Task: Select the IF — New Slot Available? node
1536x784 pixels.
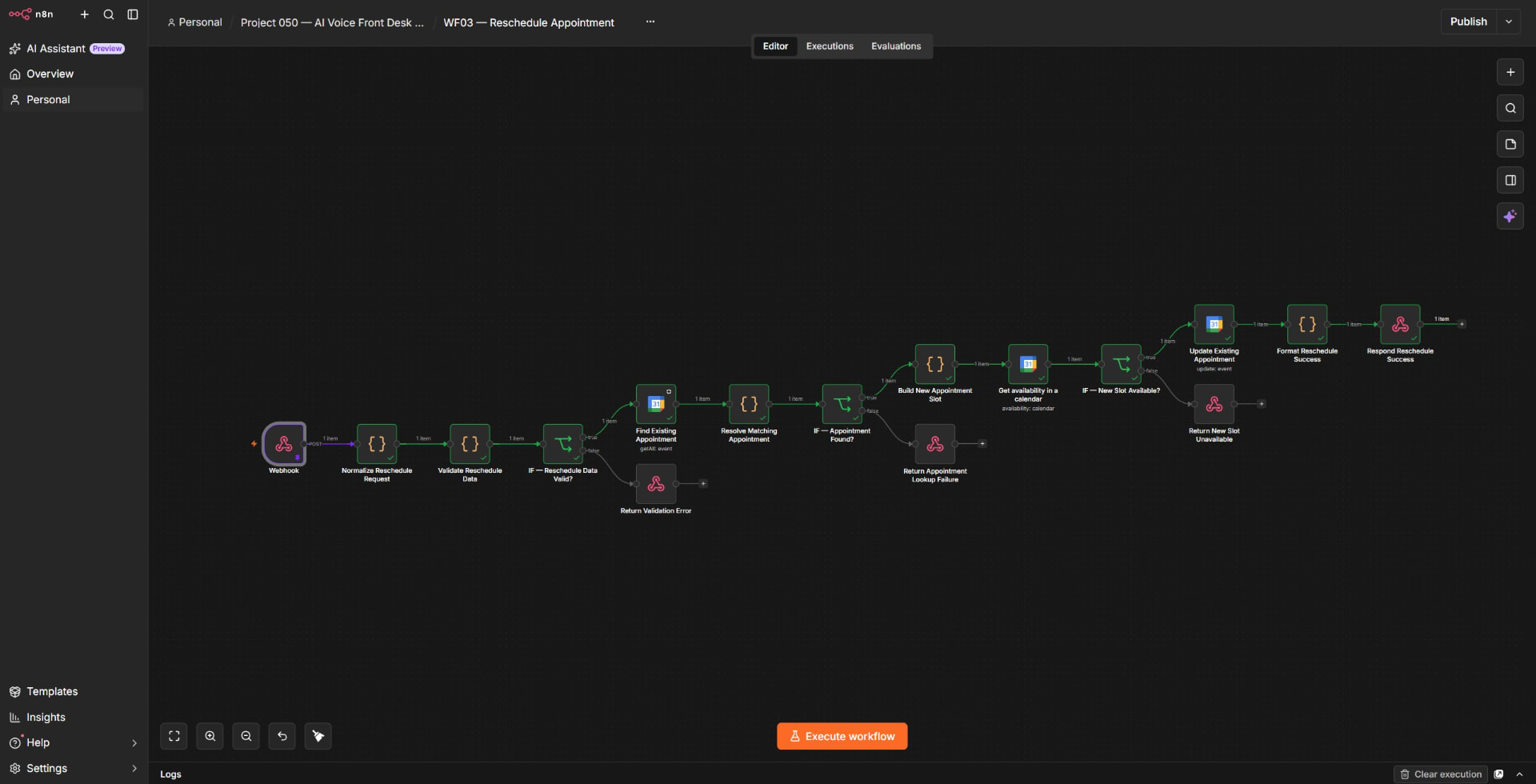Action: coord(1122,364)
